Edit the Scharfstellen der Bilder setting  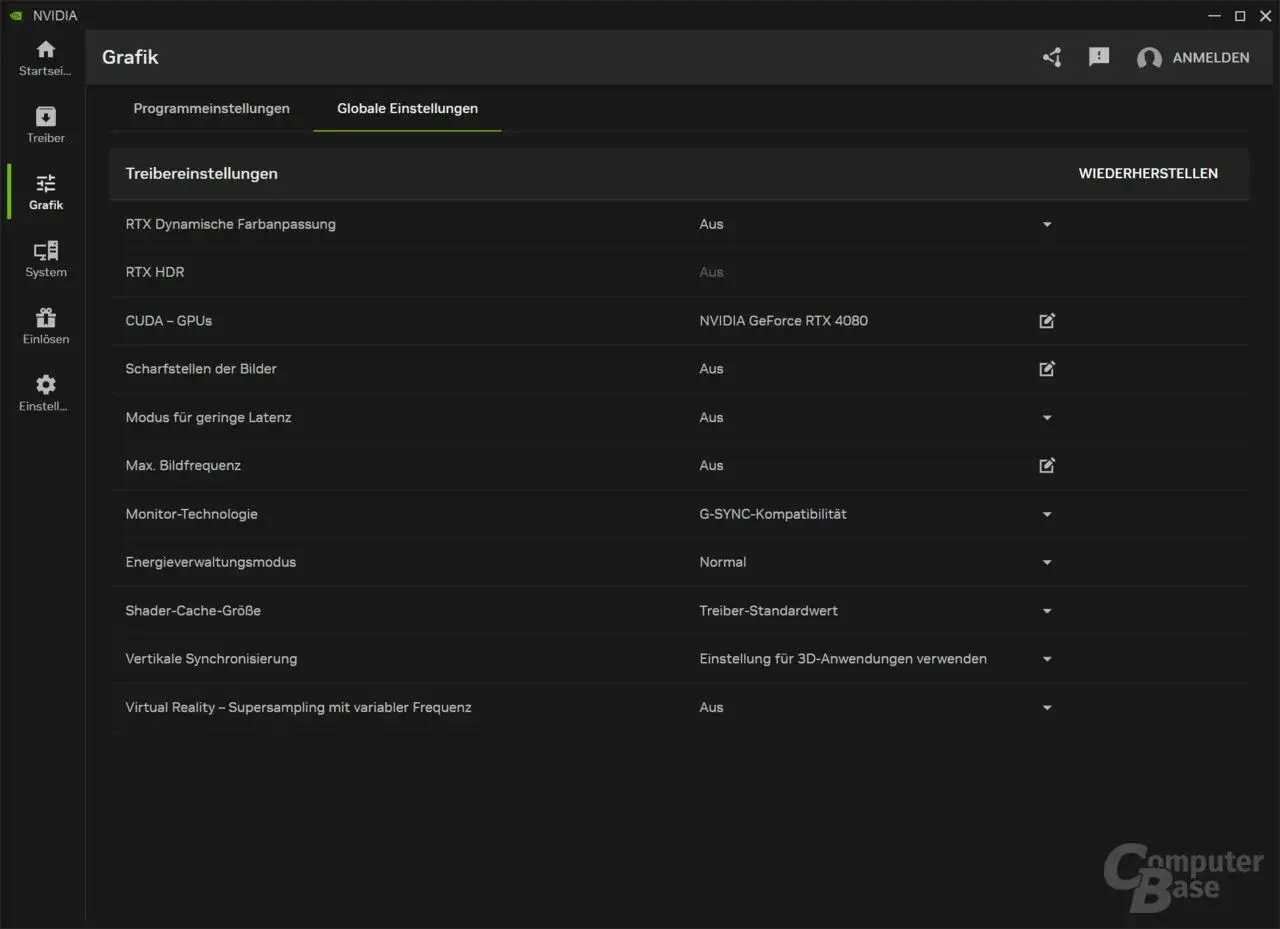click(x=1047, y=369)
